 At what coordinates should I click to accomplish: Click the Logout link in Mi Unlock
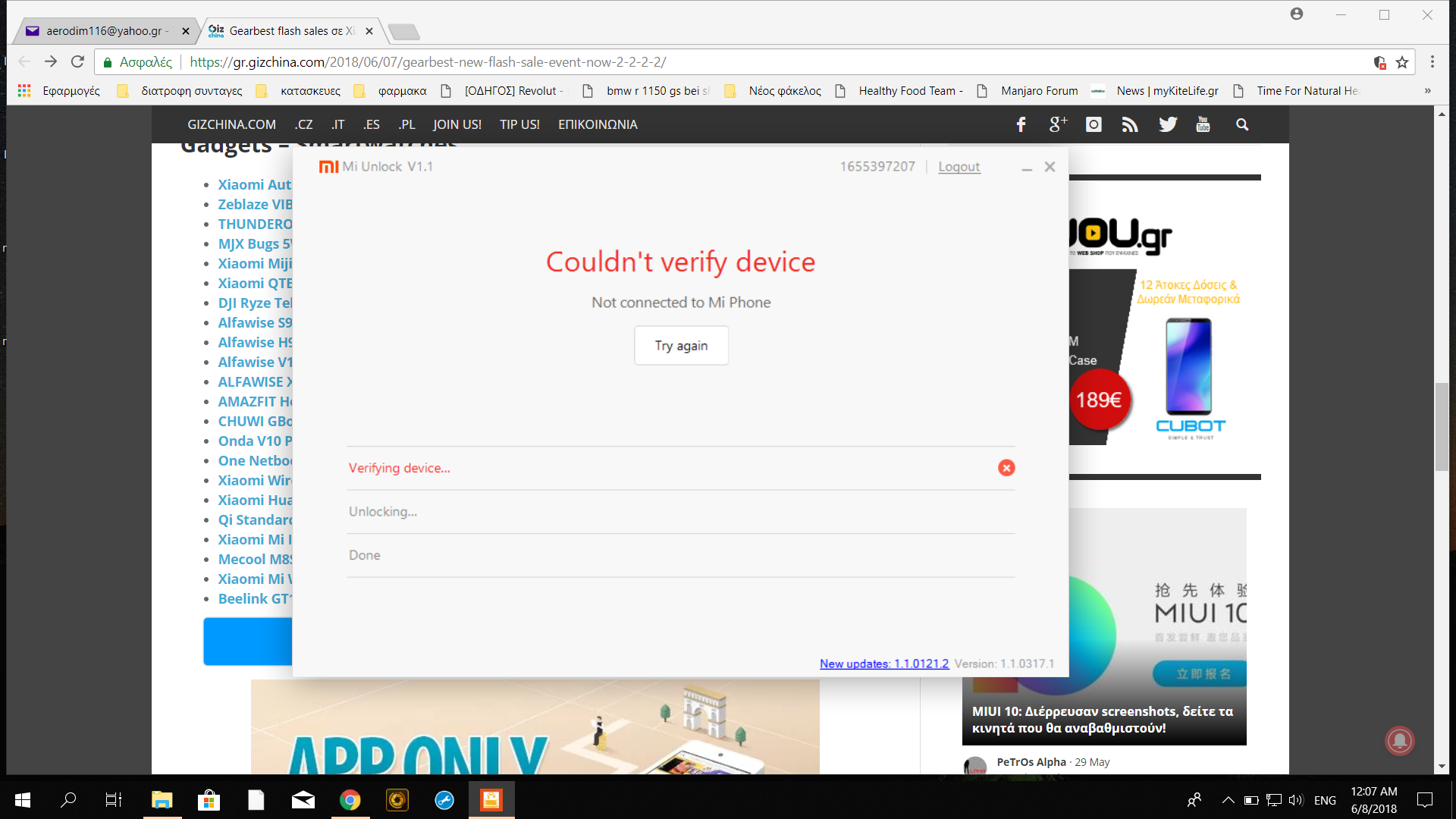pyautogui.click(x=959, y=167)
